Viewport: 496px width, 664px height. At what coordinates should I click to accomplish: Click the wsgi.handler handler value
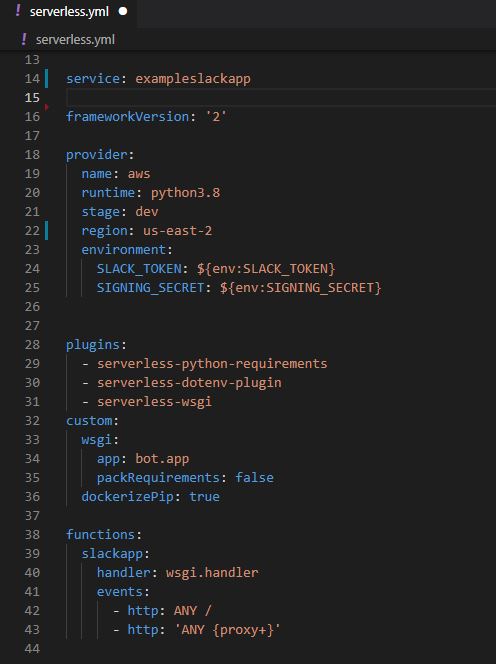coord(212,573)
